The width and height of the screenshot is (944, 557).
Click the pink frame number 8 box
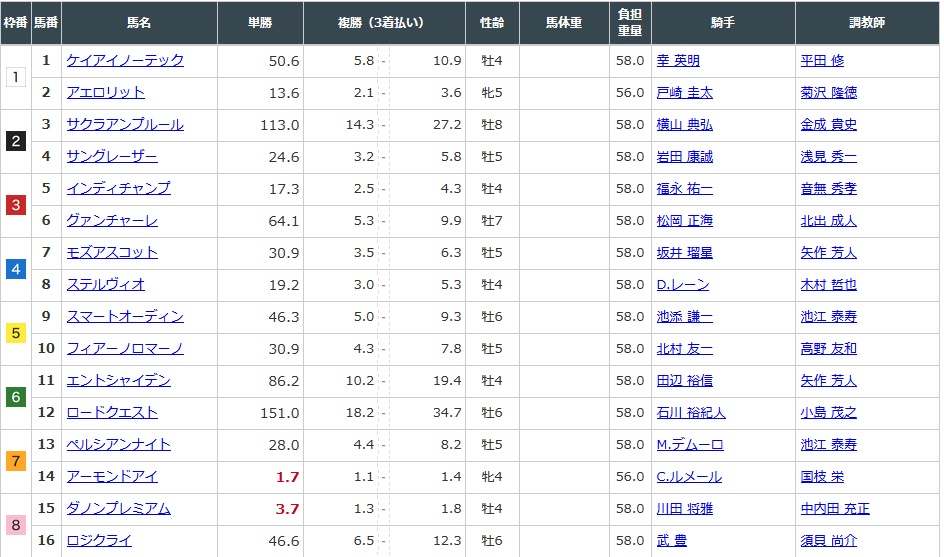[15, 525]
